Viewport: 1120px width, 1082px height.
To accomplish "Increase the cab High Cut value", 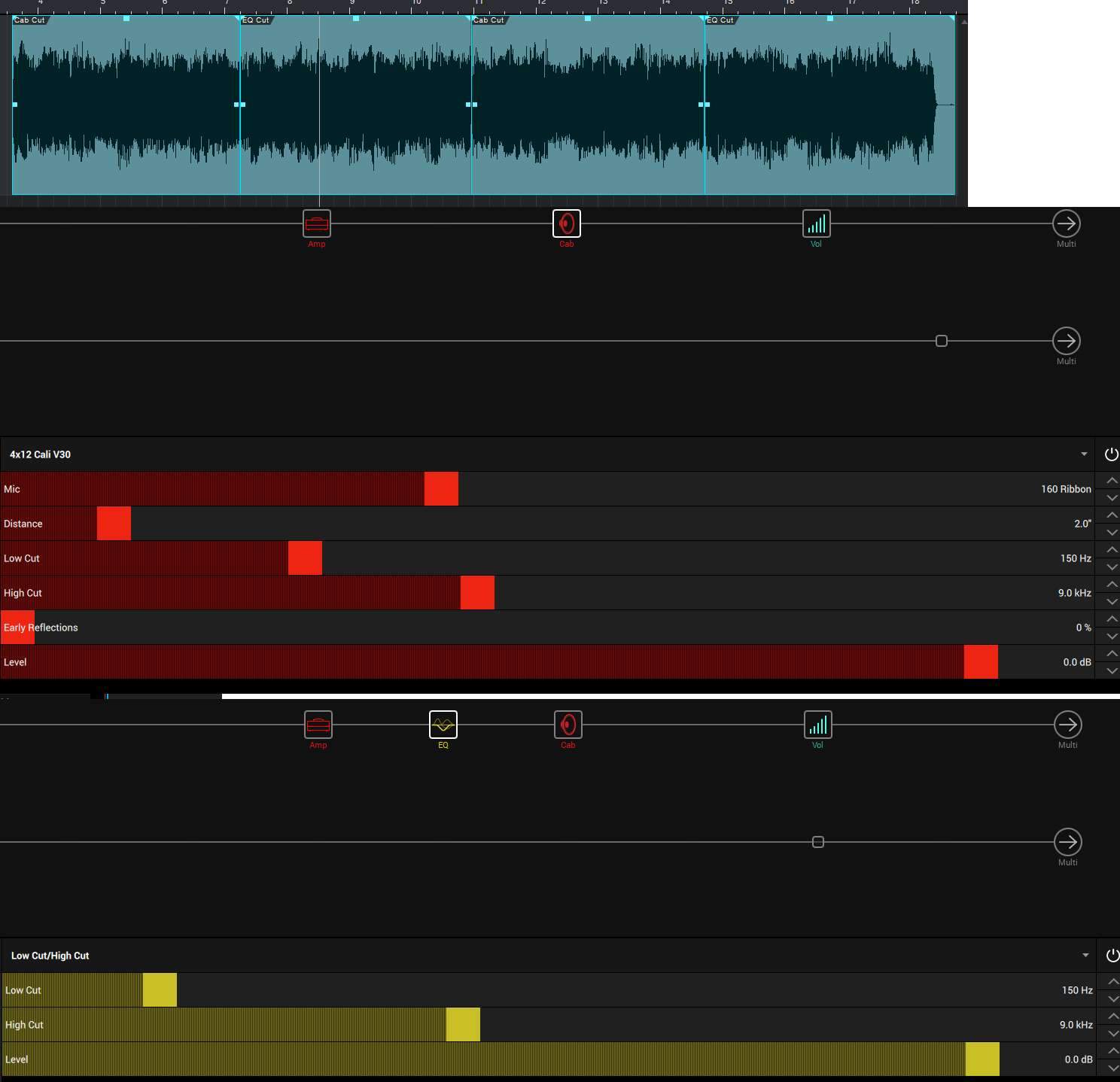I will [1112, 584].
